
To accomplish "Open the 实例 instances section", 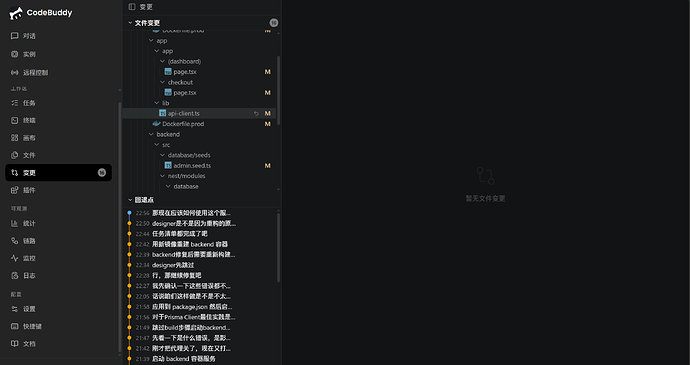I will 58,54.
